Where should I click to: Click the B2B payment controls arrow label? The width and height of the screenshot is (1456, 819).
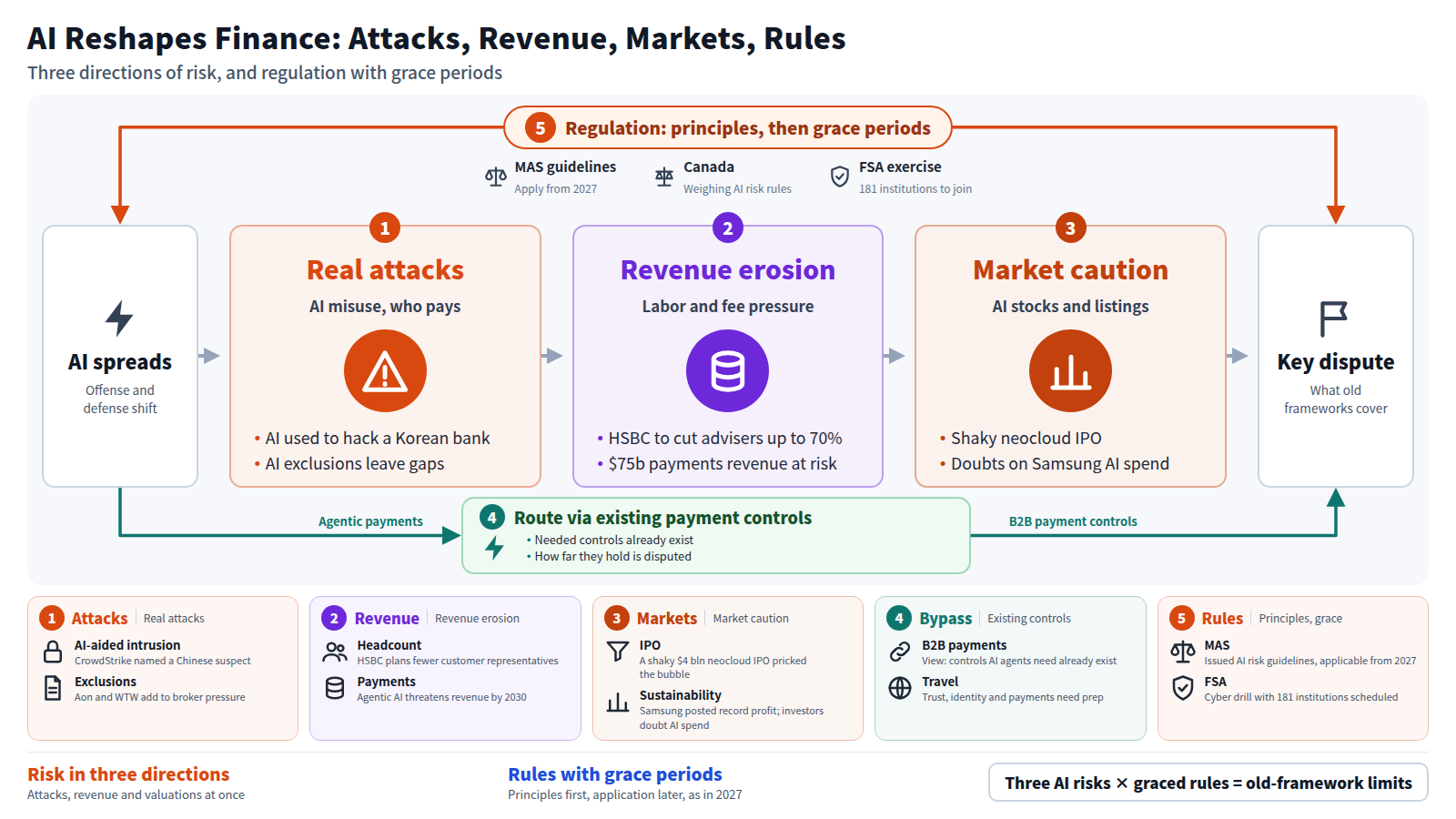coord(1073,521)
